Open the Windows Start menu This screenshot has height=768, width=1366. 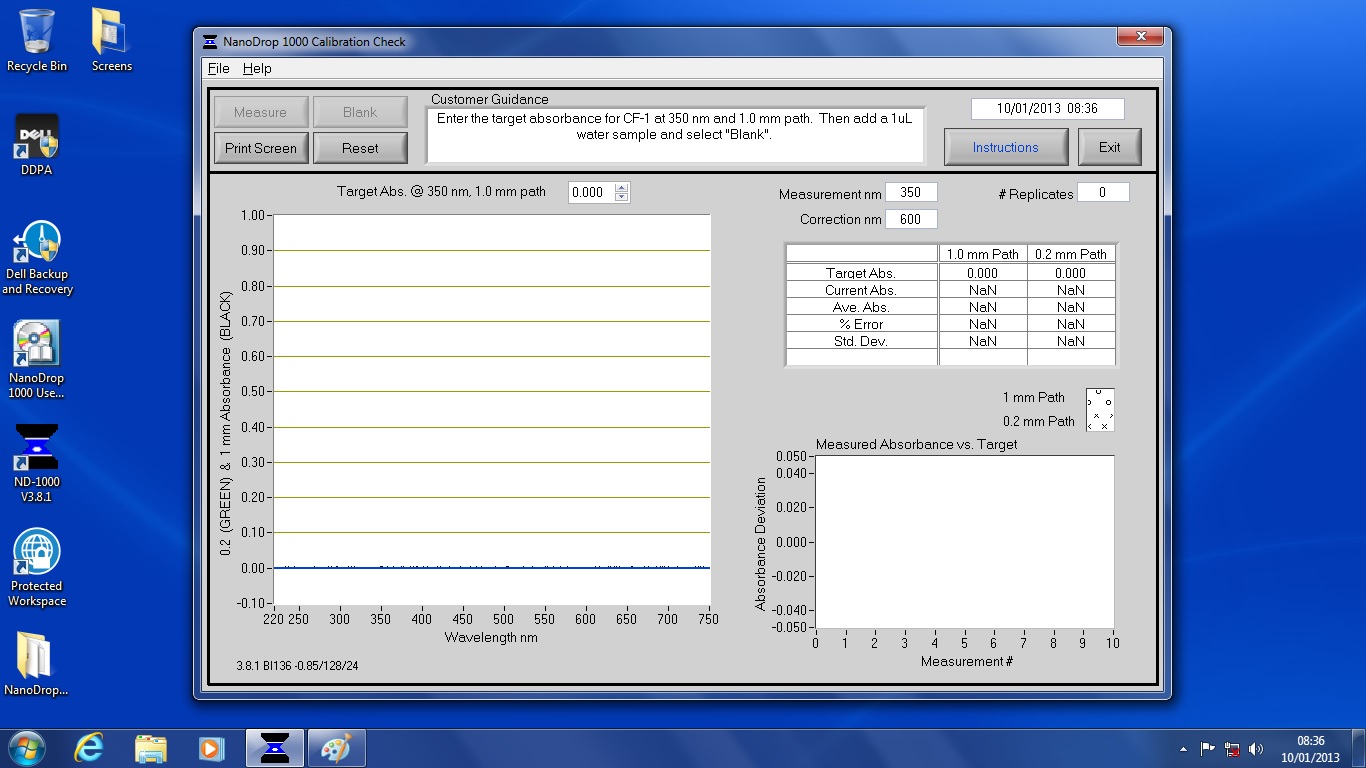click(x=27, y=748)
